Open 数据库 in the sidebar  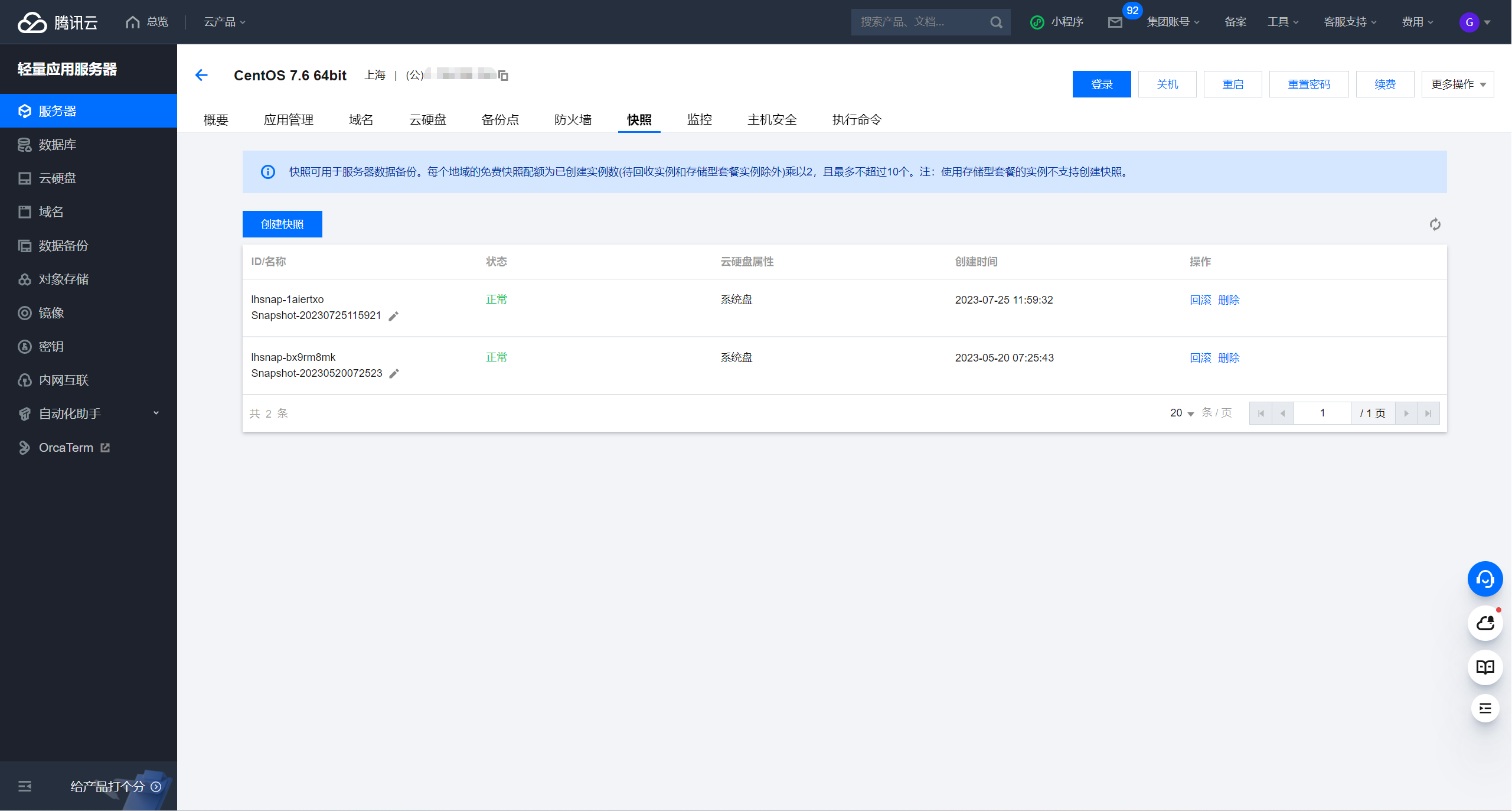89,145
